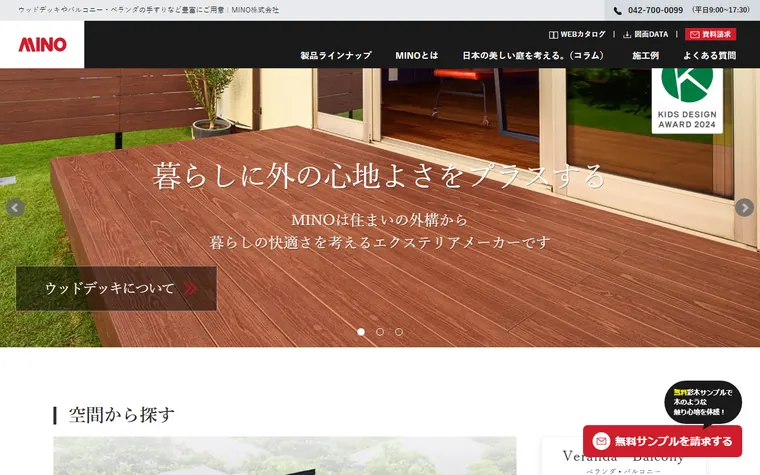Click the Kids Design Award 2024 badge
Image resolution: width=760 pixels, height=475 pixels.
(687, 100)
